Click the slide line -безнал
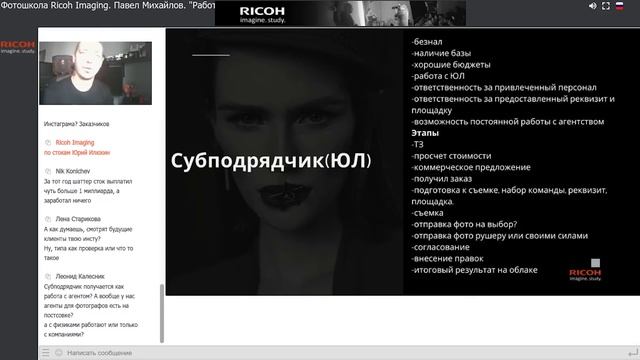The width and height of the screenshot is (640, 360). (x=427, y=42)
